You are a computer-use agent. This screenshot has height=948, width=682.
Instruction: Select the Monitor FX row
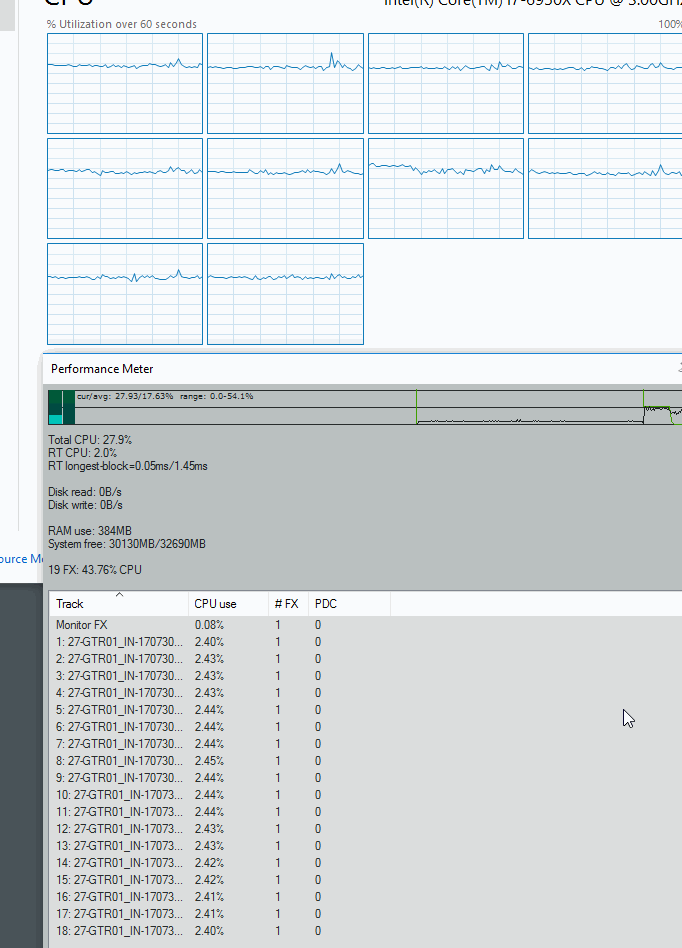pos(365,625)
